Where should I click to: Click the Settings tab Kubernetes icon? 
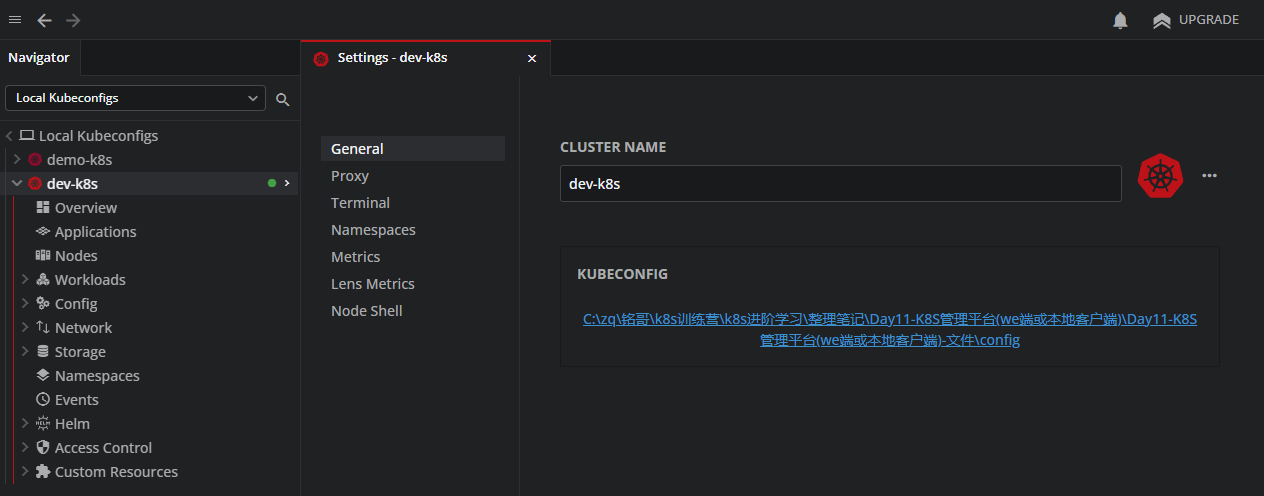pyautogui.click(x=321, y=58)
